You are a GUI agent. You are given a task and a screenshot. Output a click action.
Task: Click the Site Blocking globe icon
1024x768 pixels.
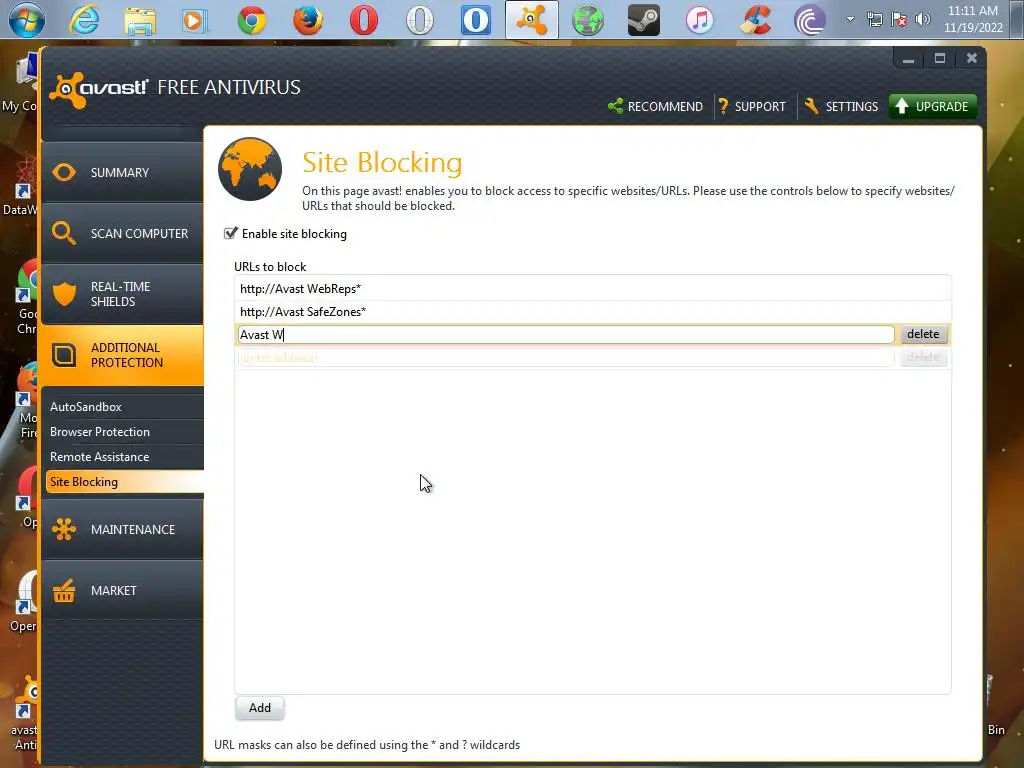250,168
